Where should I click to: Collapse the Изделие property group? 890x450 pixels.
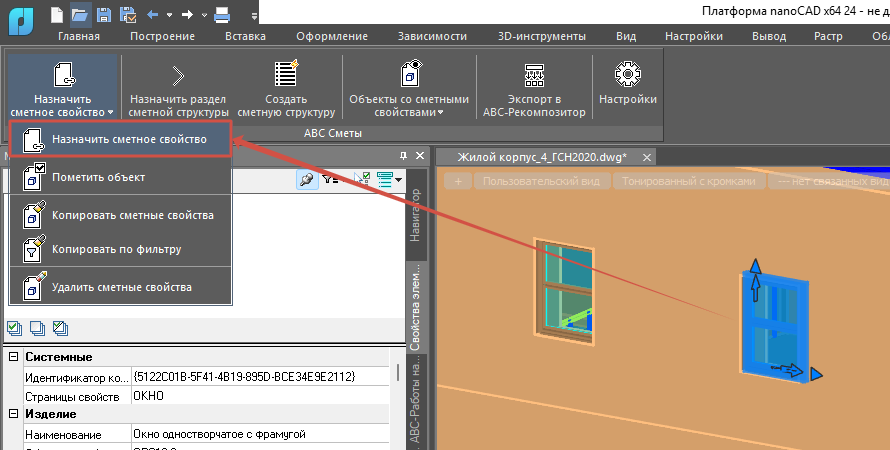13,414
